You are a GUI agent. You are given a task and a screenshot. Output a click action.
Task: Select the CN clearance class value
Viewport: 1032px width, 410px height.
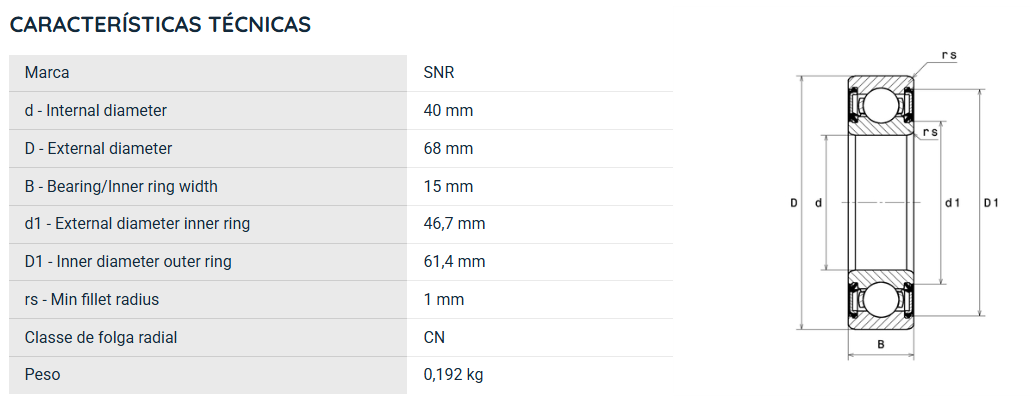click(434, 338)
